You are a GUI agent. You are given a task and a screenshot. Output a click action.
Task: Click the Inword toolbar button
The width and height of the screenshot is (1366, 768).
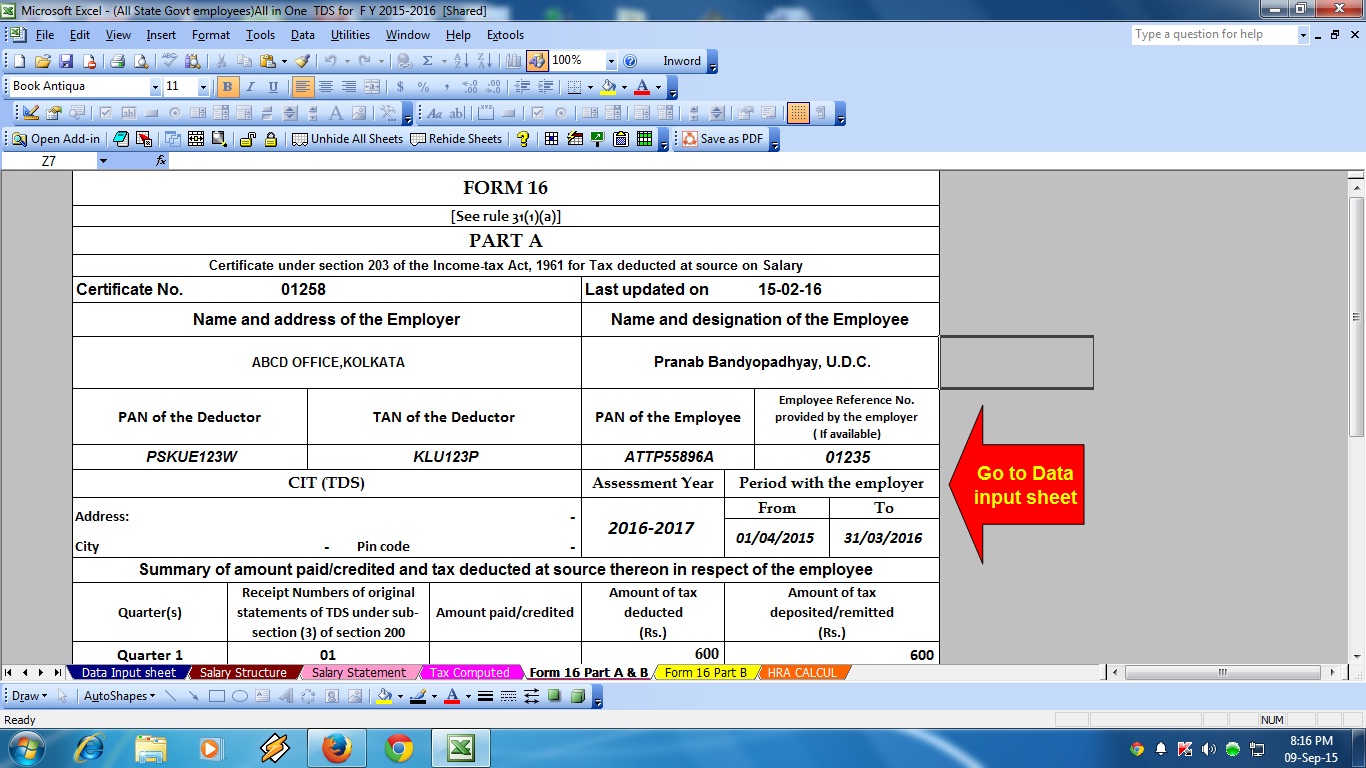point(682,61)
